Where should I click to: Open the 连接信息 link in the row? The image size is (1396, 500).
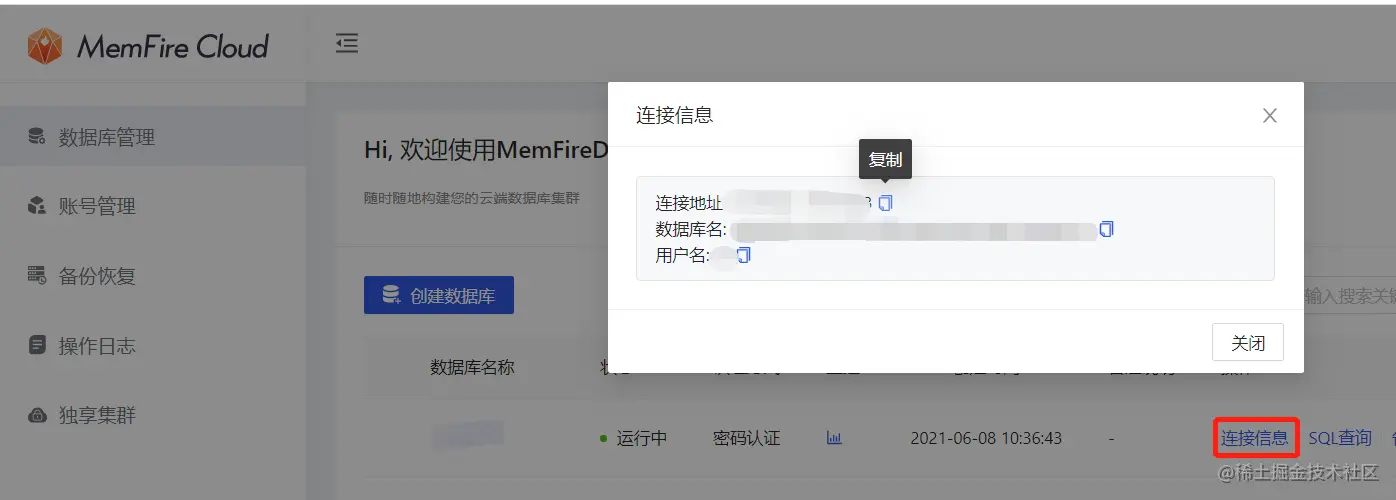pos(1254,438)
